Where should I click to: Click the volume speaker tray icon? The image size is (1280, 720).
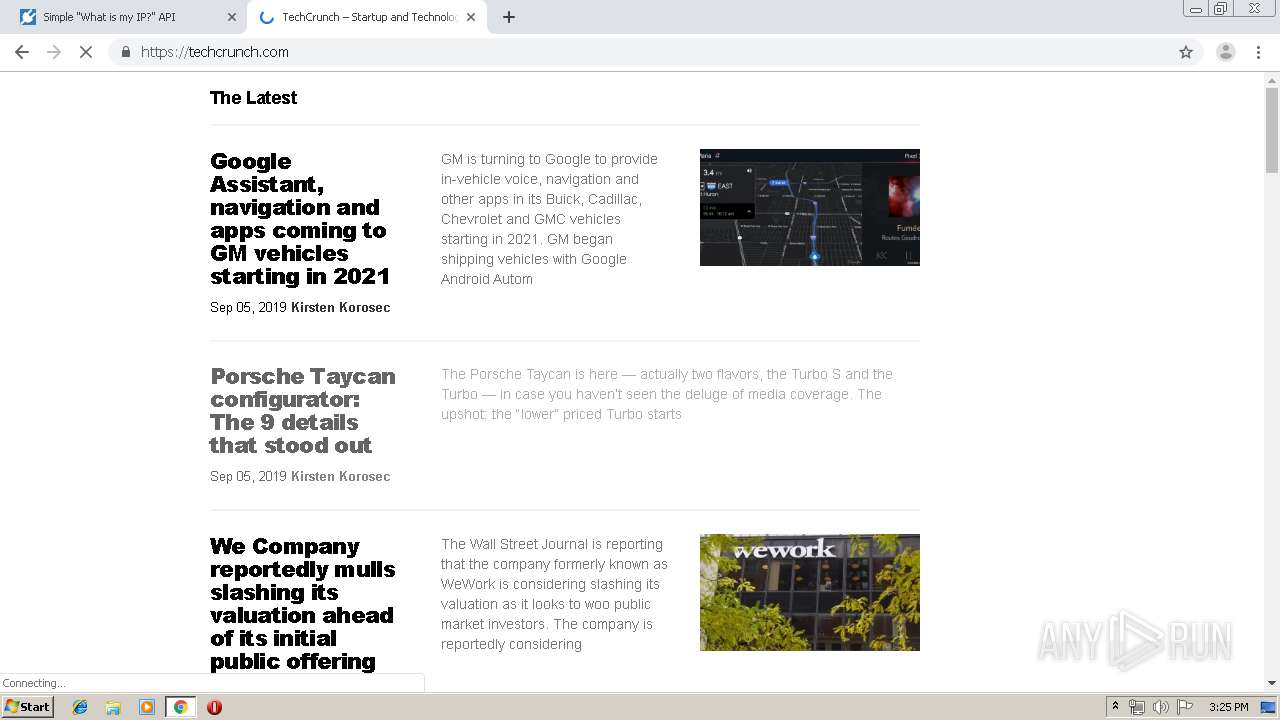pos(1160,707)
